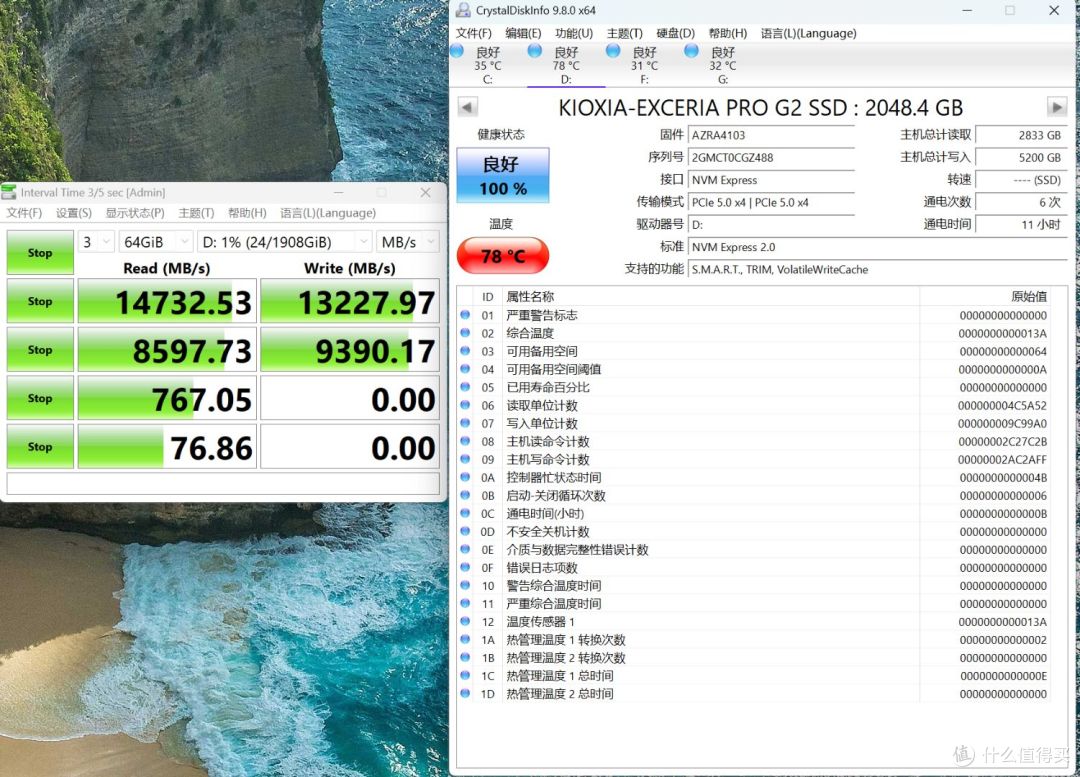Click status dot of attribute 0F 错误日志项数
The width and height of the screenshot is (1080, 777).
(465, 568)
